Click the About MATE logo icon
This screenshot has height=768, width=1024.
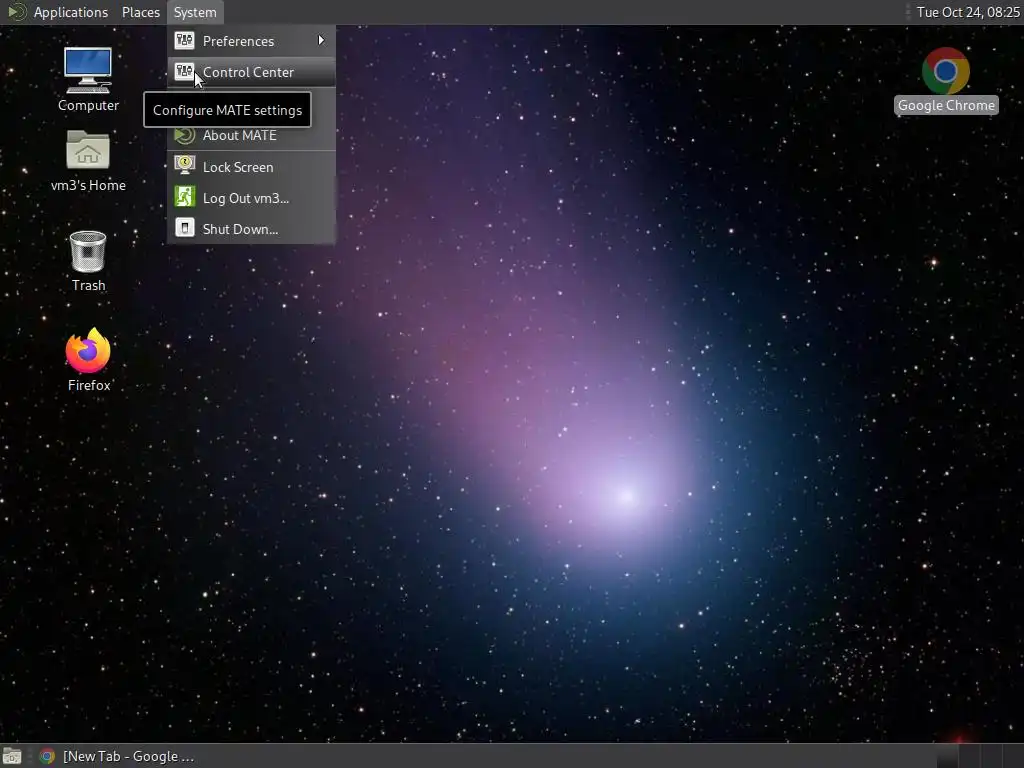click(x=184, y=135)
